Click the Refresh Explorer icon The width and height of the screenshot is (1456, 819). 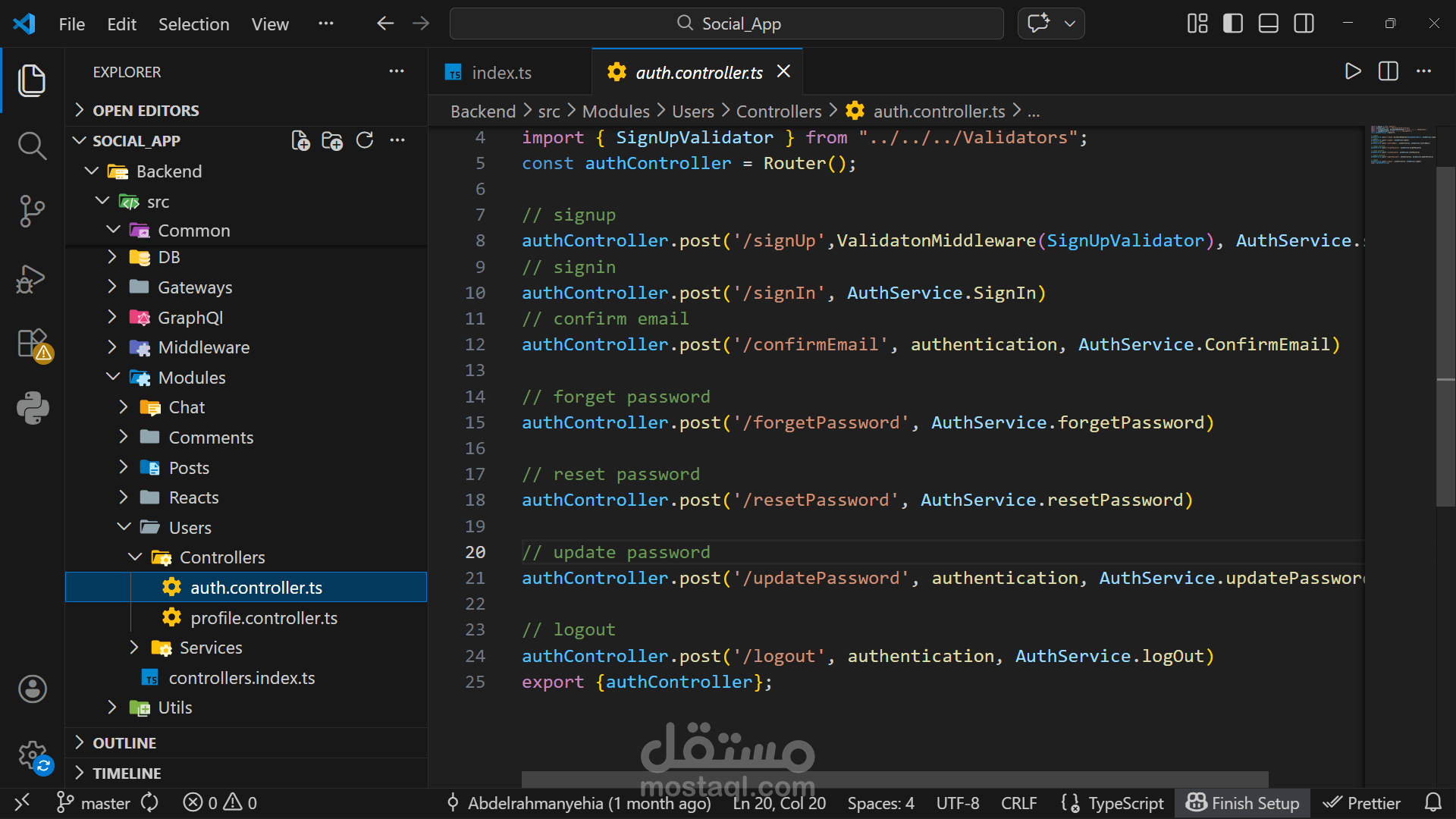coord(365,141)
